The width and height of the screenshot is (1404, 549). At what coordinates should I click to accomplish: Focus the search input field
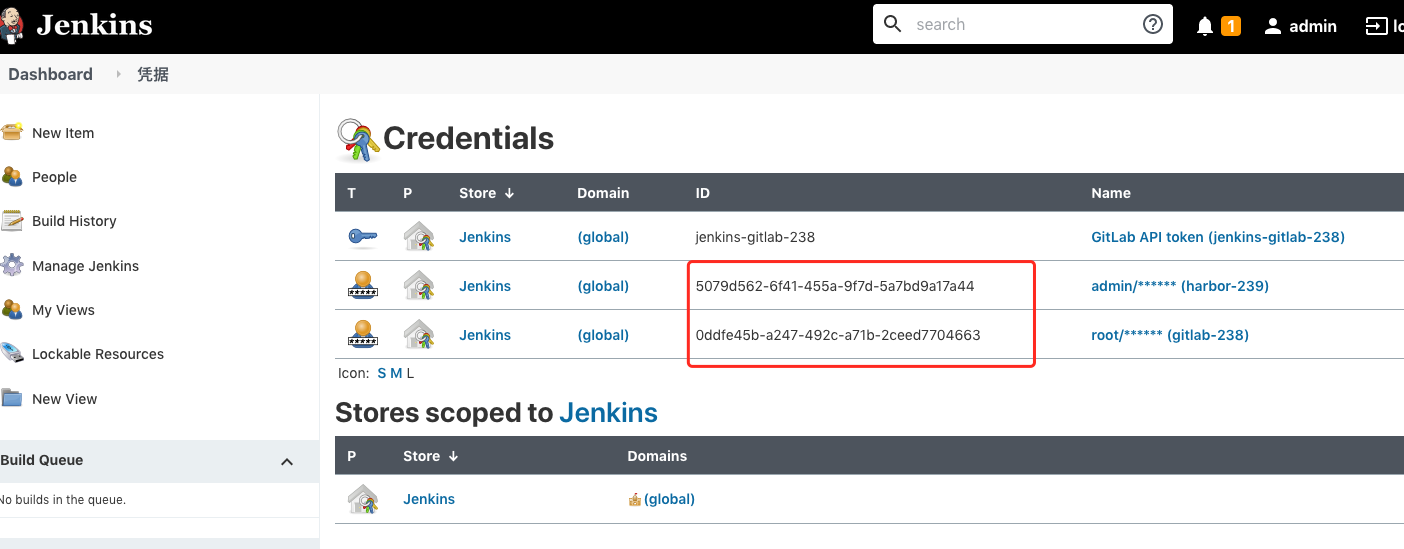1024,25
